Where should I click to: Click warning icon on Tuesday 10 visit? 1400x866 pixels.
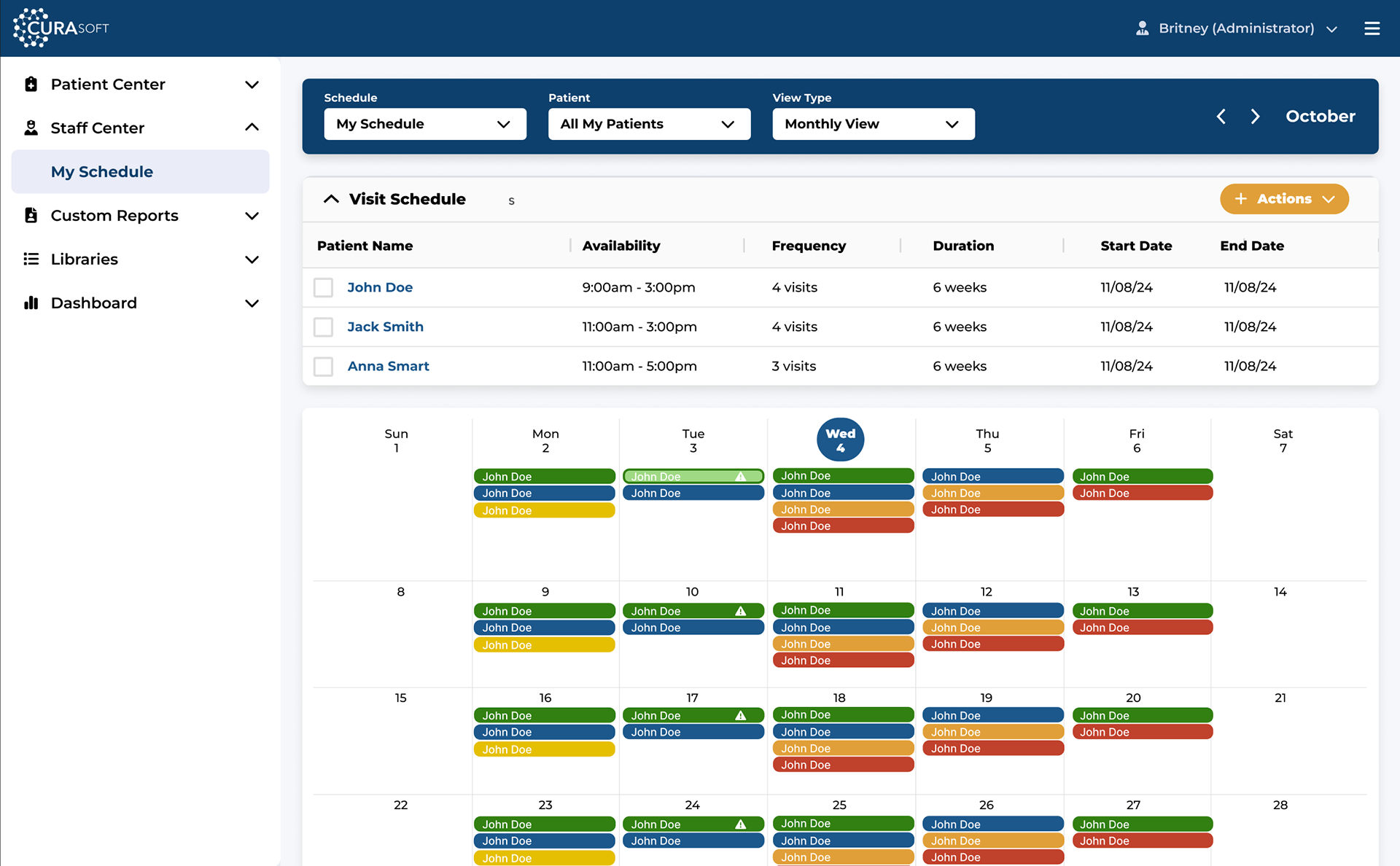pos(740,611)
